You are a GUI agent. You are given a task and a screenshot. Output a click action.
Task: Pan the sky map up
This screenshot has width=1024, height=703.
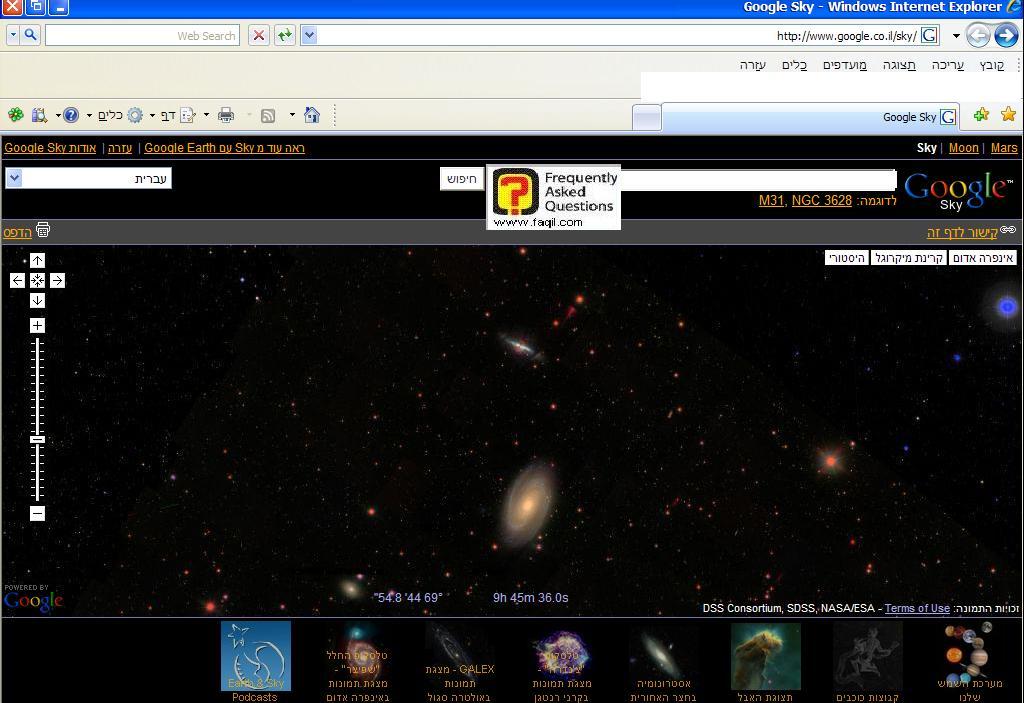pos(37,261)
